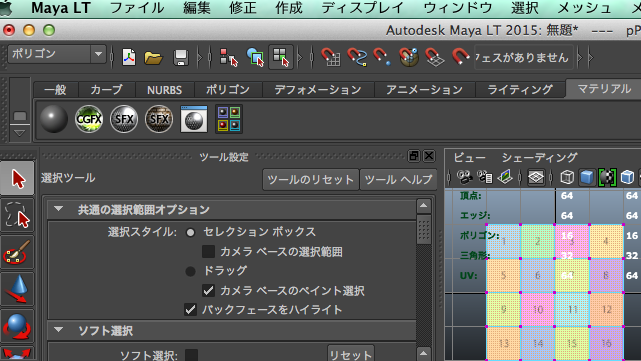Select セレクション ボックス radio button
This screenshot has height=361, width=641.
tap(191, 233)
